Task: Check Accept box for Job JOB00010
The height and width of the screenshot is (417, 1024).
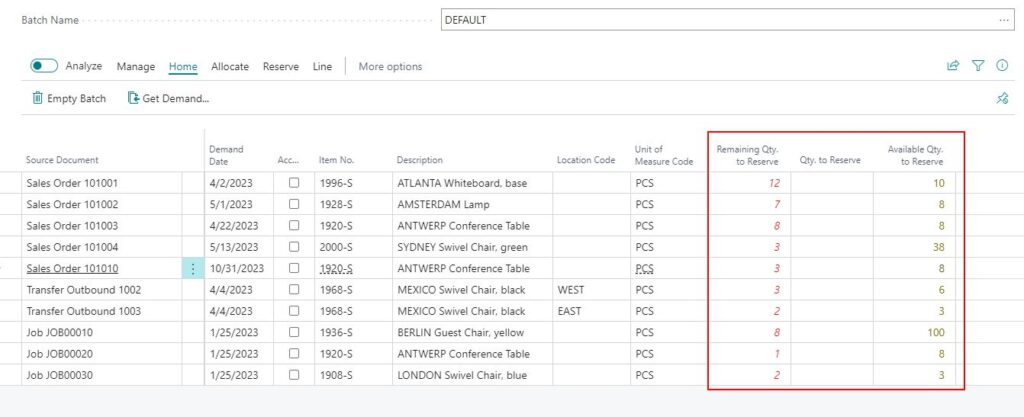Action: click(294, 332)
